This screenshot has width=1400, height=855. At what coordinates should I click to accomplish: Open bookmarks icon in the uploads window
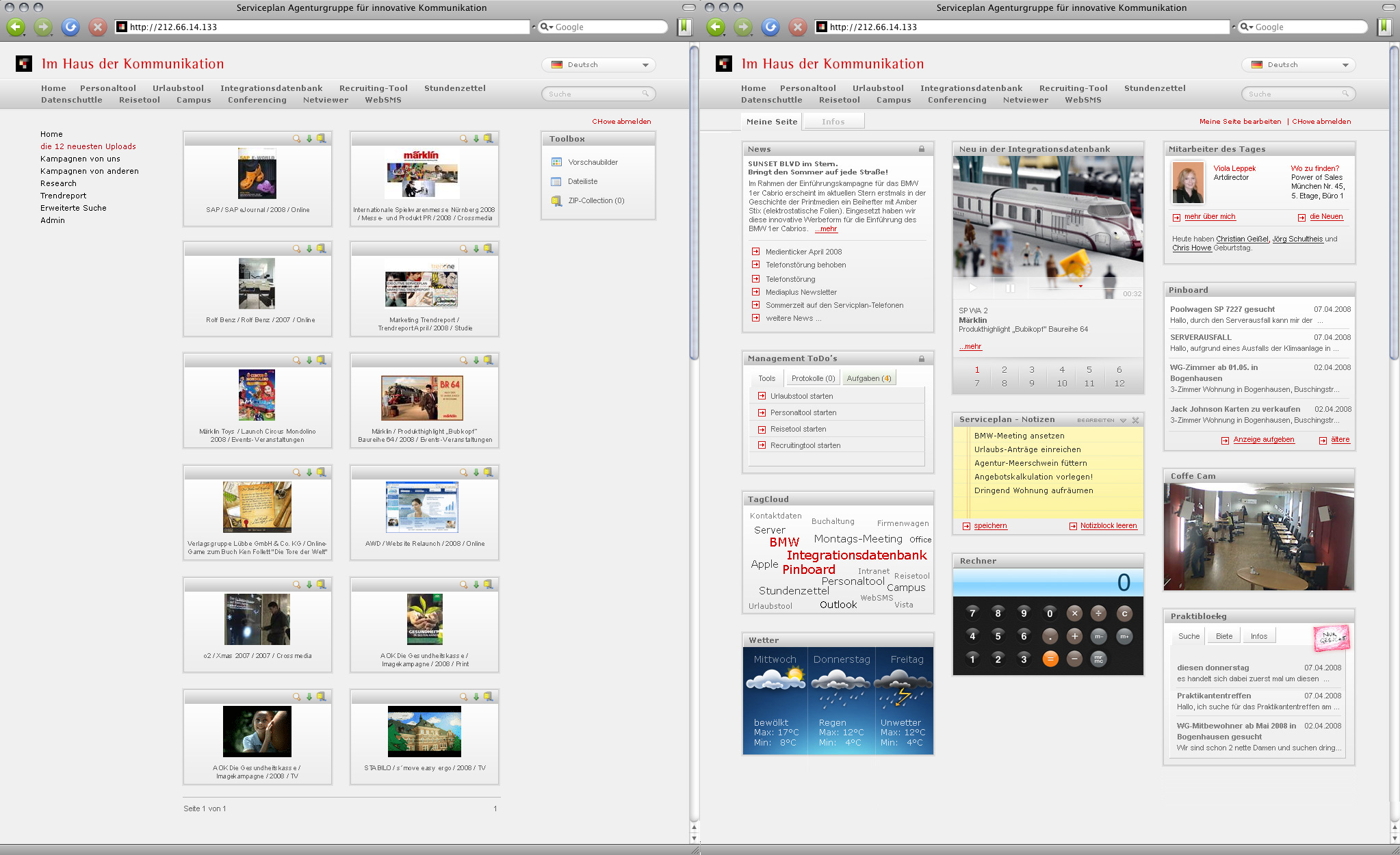tap(684, 27)
